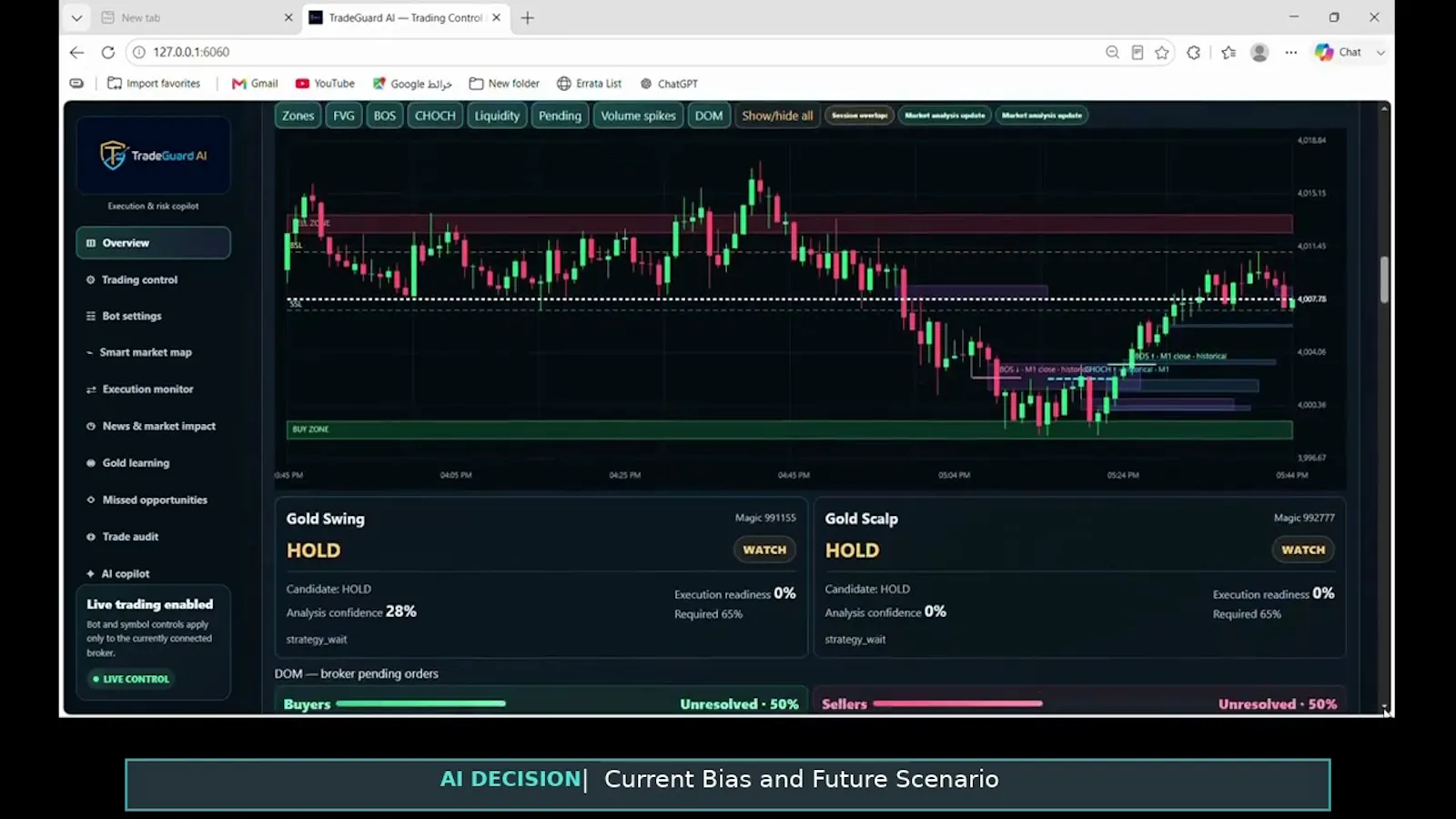Toggle Volume spikes overlay
The height and width of the screenshot is (819, 1456).
point(638,116)
